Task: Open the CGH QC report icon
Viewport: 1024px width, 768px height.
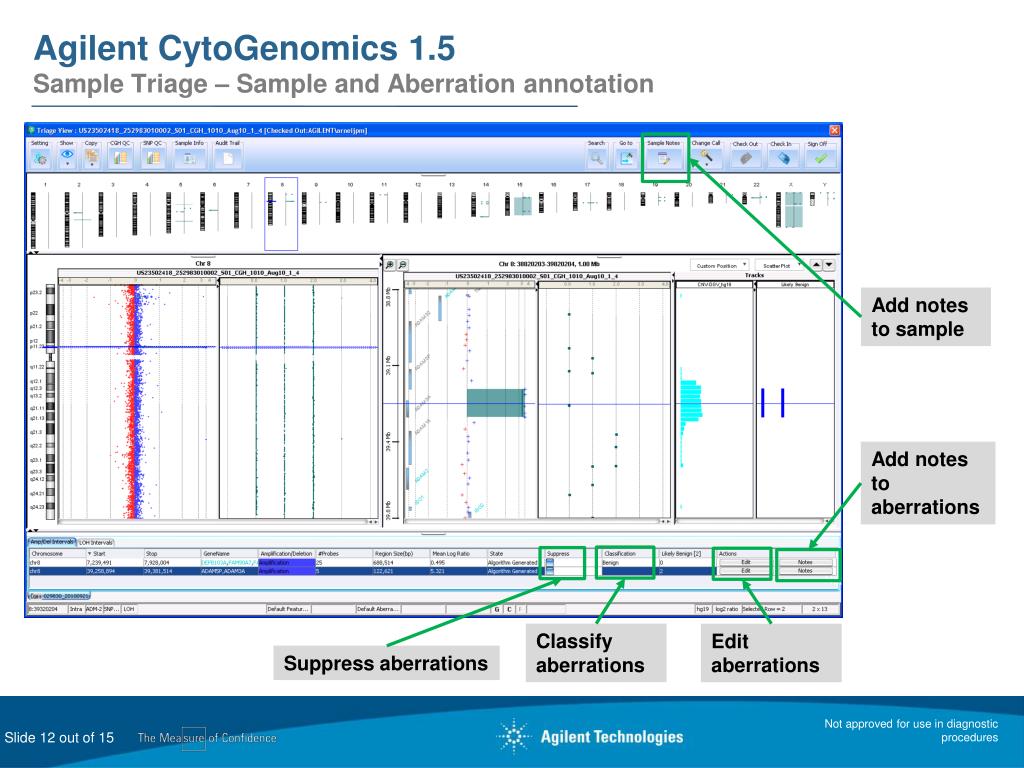Action: (x=120, y=158)
